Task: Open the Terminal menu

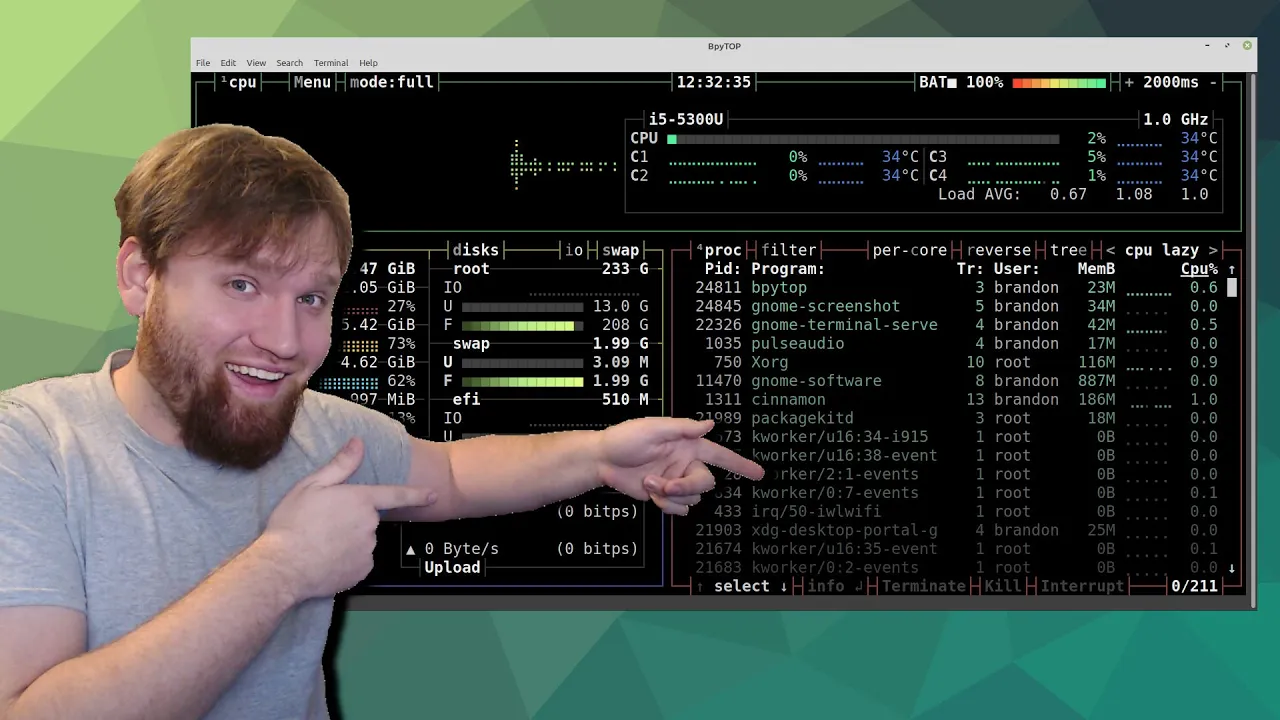Action: point(331,63)
